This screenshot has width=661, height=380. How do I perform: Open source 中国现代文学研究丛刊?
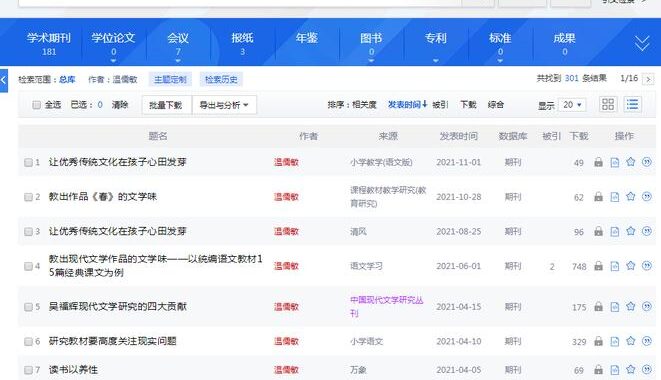tap(387, 307)
